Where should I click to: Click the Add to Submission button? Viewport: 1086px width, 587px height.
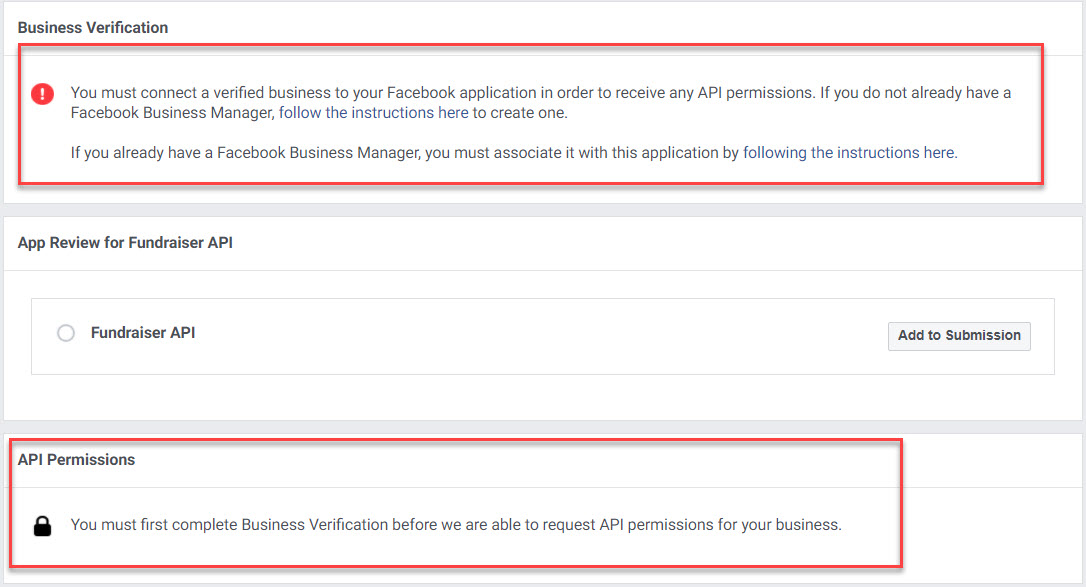click(x=959, y=336)
